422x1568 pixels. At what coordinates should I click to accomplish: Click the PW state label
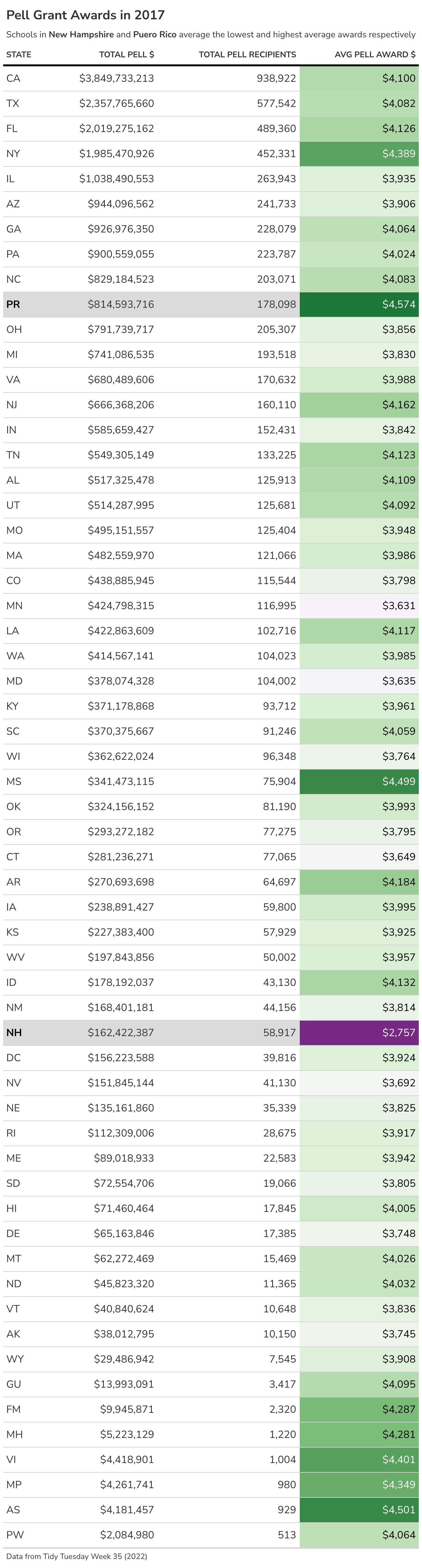(14, 1535)
